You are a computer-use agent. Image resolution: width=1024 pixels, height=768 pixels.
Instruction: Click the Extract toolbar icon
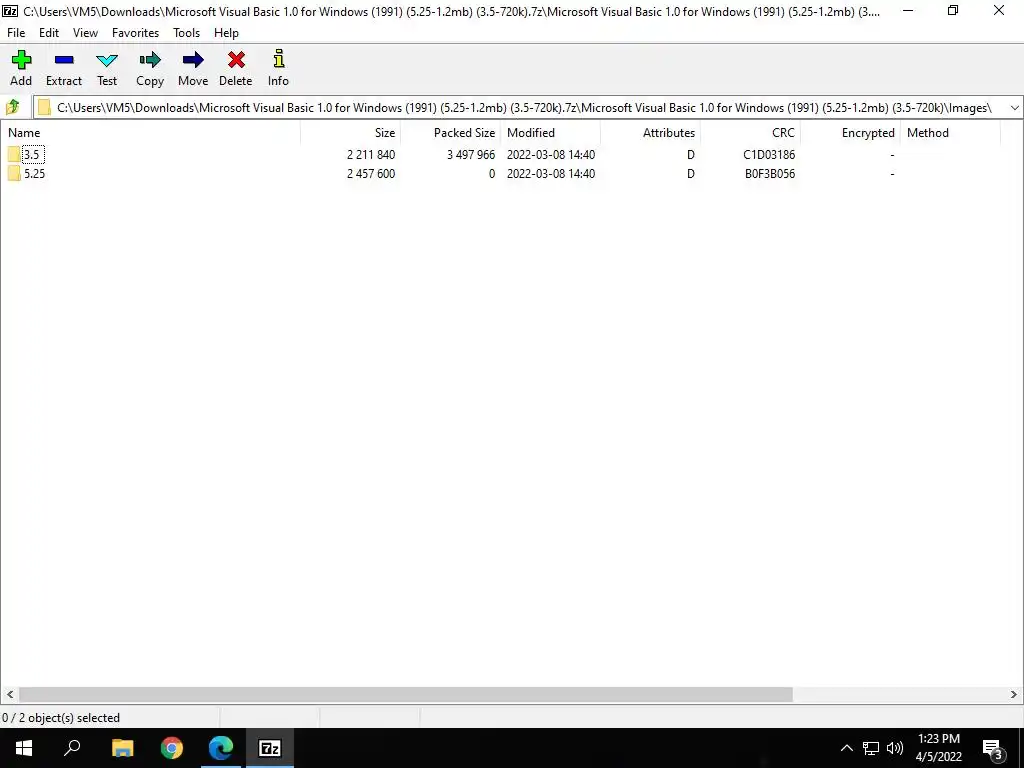click(64, 61)
